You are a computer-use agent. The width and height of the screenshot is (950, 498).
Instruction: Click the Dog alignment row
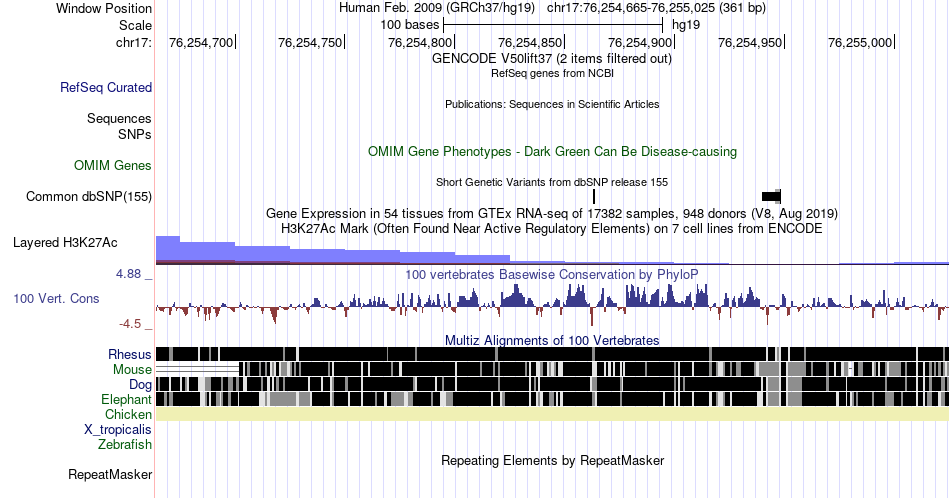point(552,384)
